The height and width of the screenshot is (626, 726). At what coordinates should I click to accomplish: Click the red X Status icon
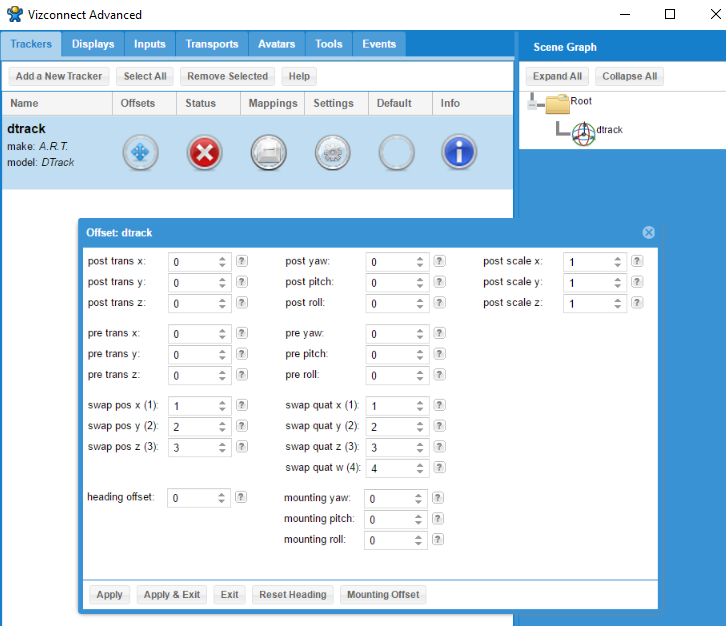coord(205,153)
